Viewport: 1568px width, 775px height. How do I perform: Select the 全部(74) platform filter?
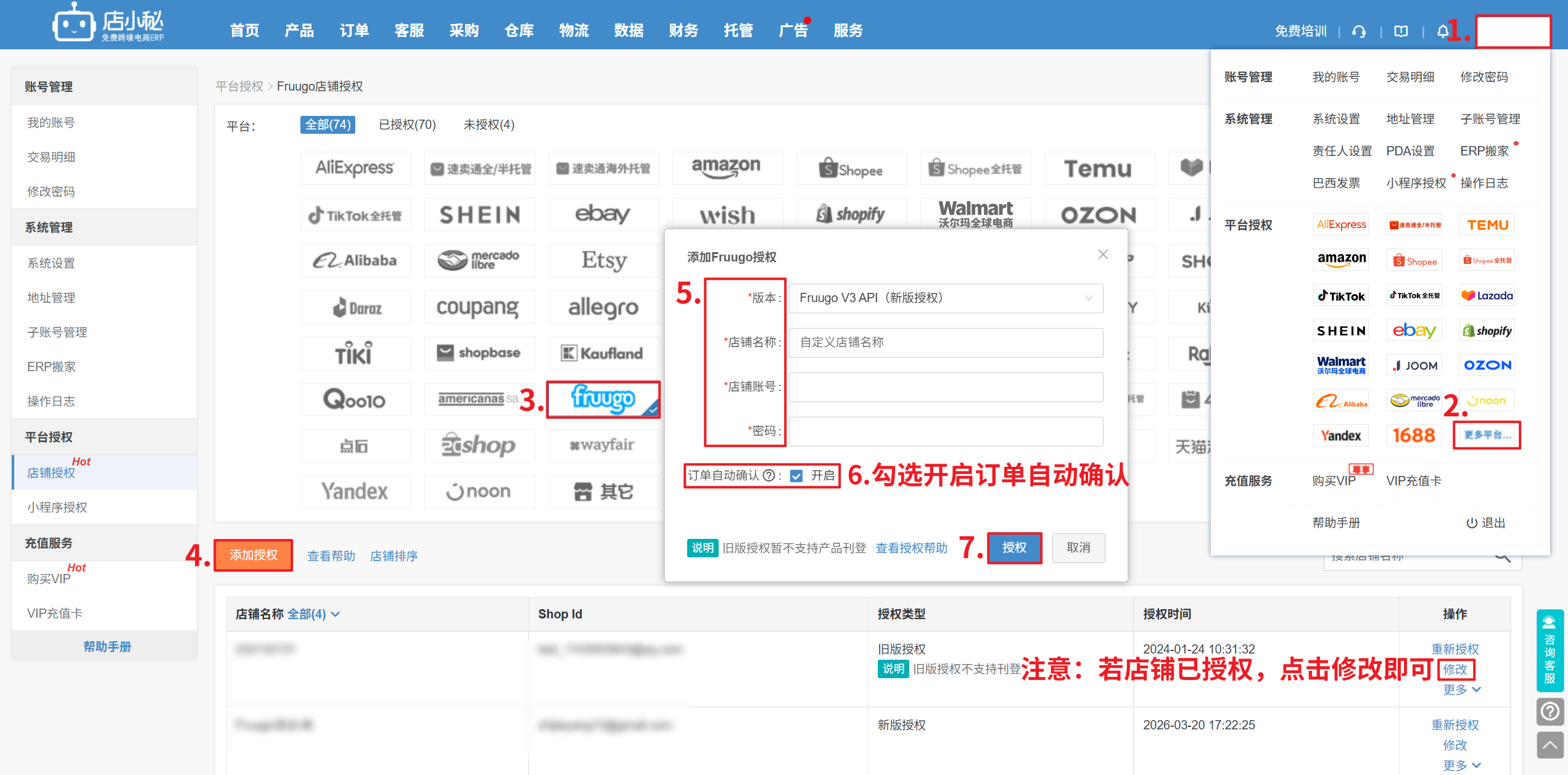pos(328,125)
